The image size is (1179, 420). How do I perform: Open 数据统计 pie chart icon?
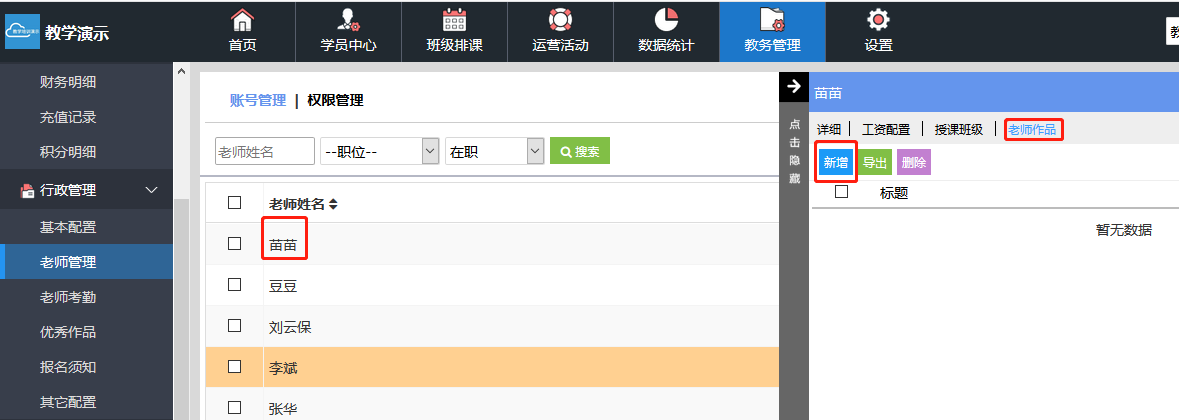666,20
